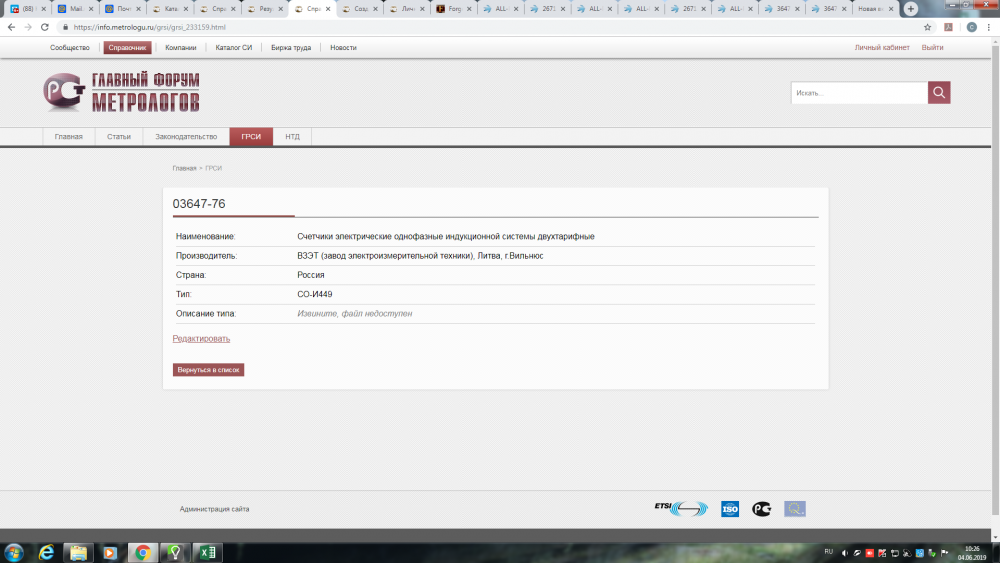Click the Редактировать link

pos(201,339)
